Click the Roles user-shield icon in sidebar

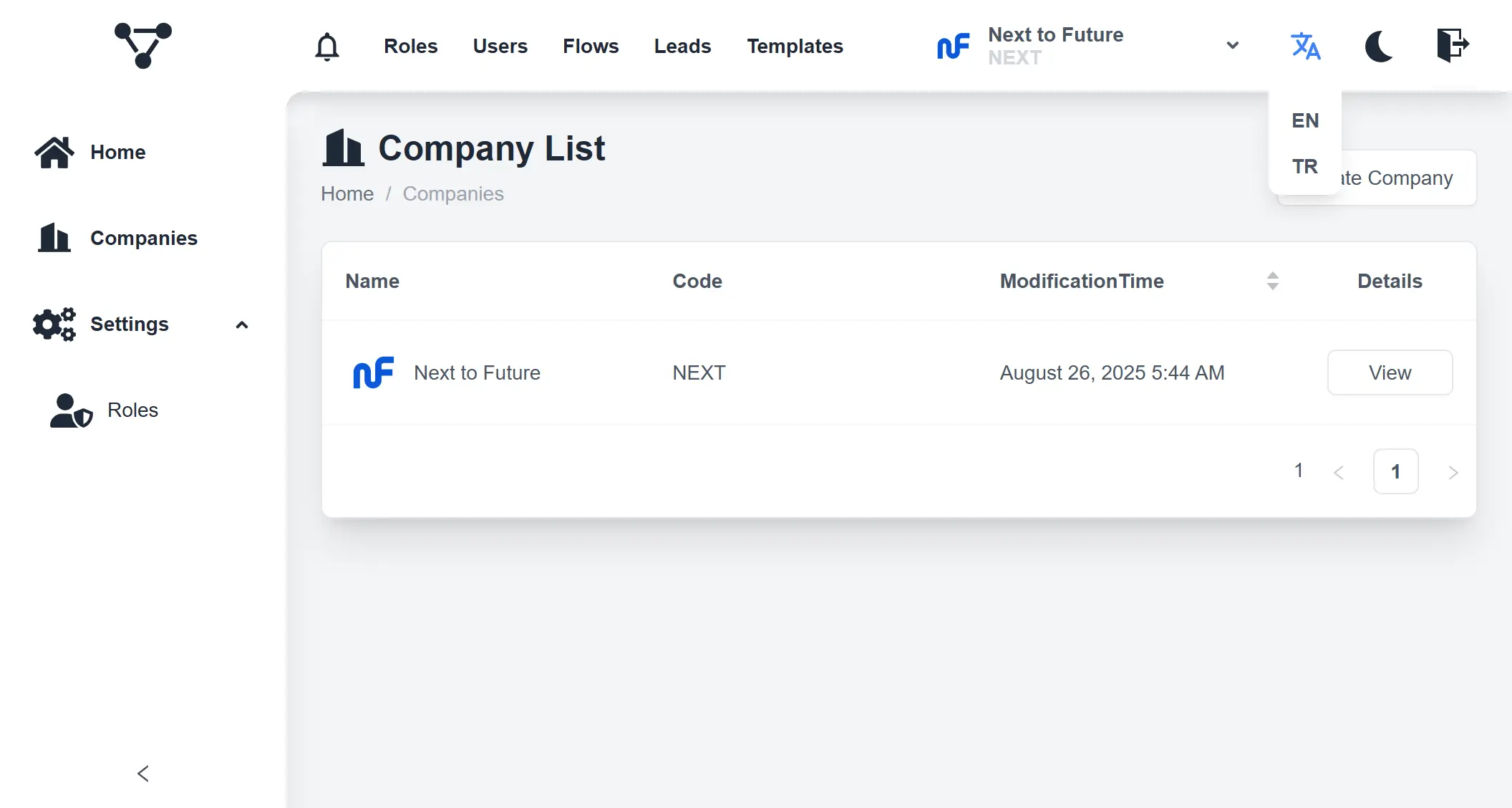(71, 410)
